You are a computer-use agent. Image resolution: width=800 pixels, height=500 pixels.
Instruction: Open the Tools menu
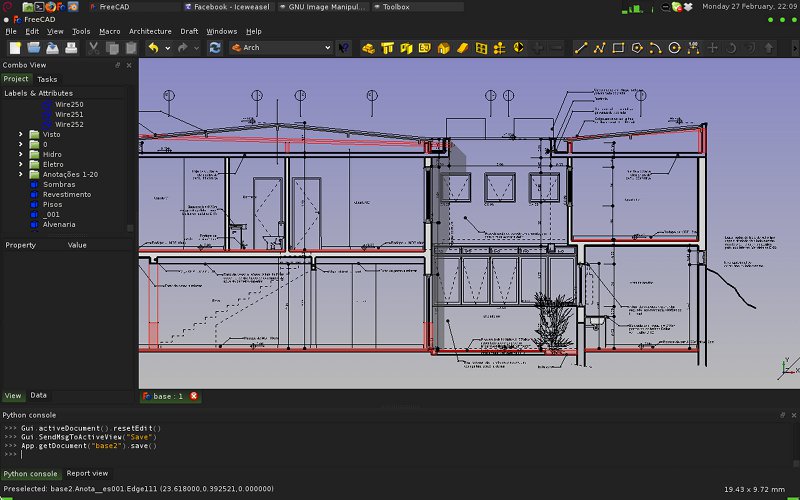81,31
